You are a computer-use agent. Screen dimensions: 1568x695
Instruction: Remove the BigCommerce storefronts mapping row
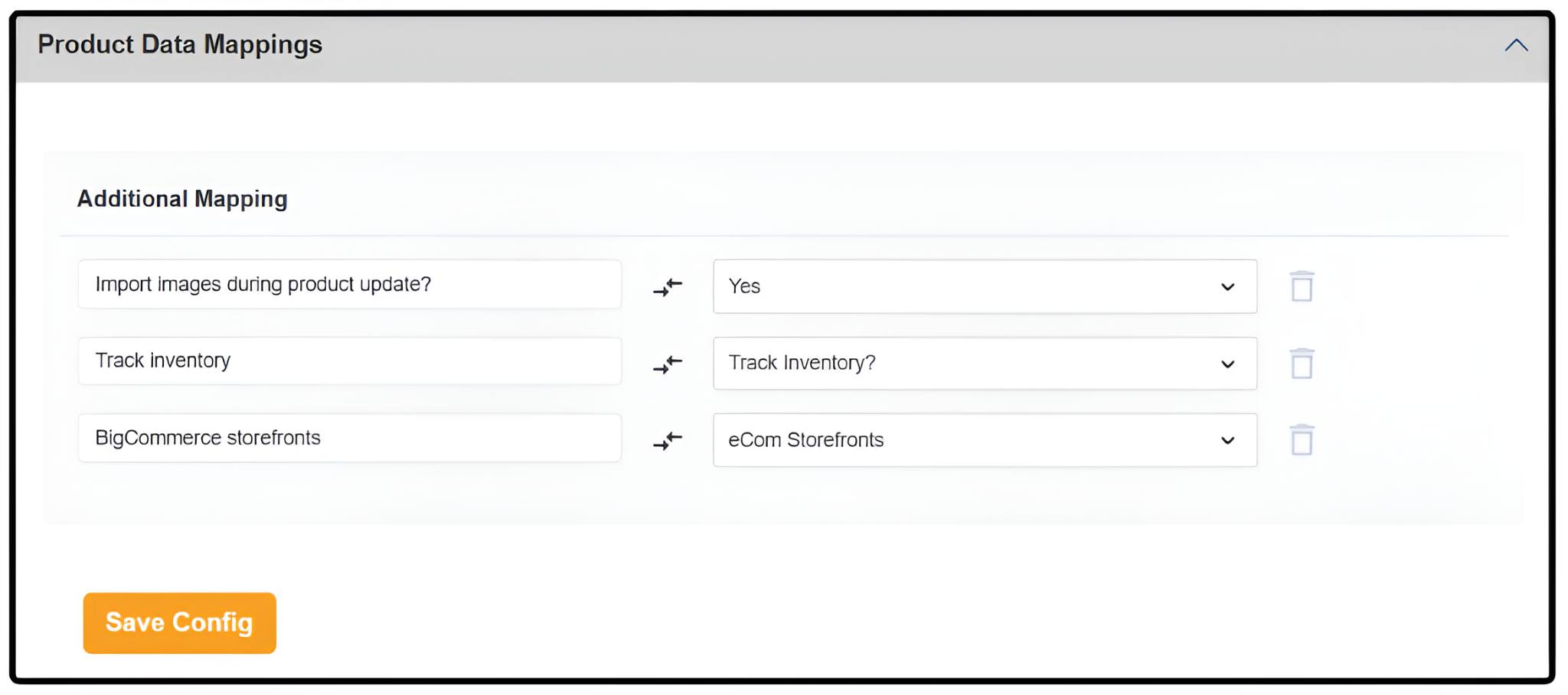1302,440
